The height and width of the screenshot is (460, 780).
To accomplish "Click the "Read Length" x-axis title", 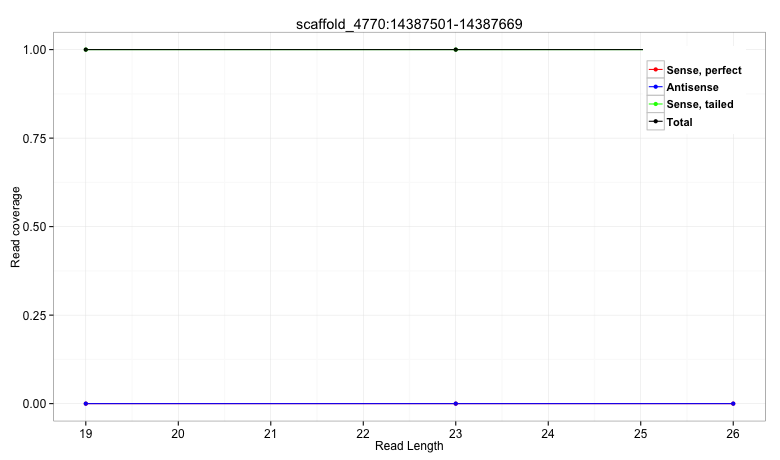I will click(409, 447).
